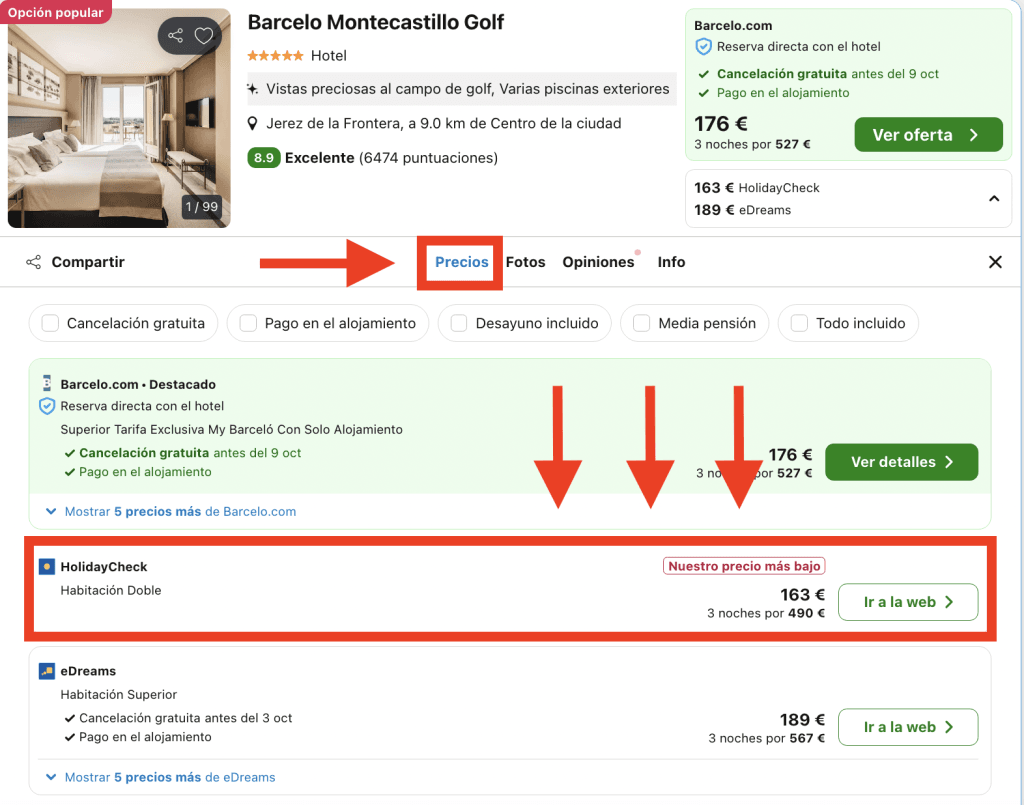1024x805 pixels.
Task: Click the Barcelo.com Destacado logo icon
Action: [x=47, y=383]
